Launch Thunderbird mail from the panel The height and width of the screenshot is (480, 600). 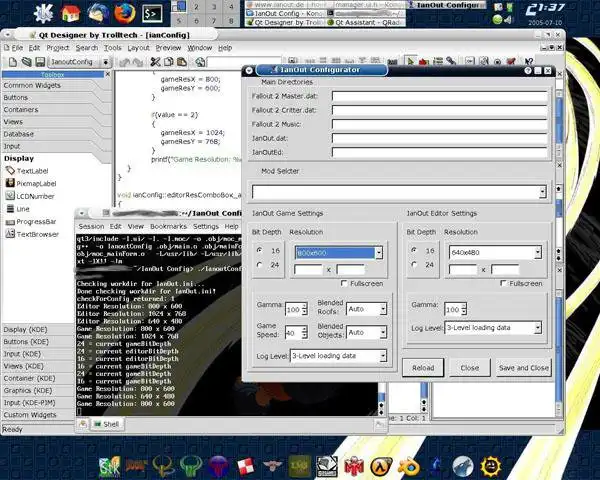tap(98, 13)
